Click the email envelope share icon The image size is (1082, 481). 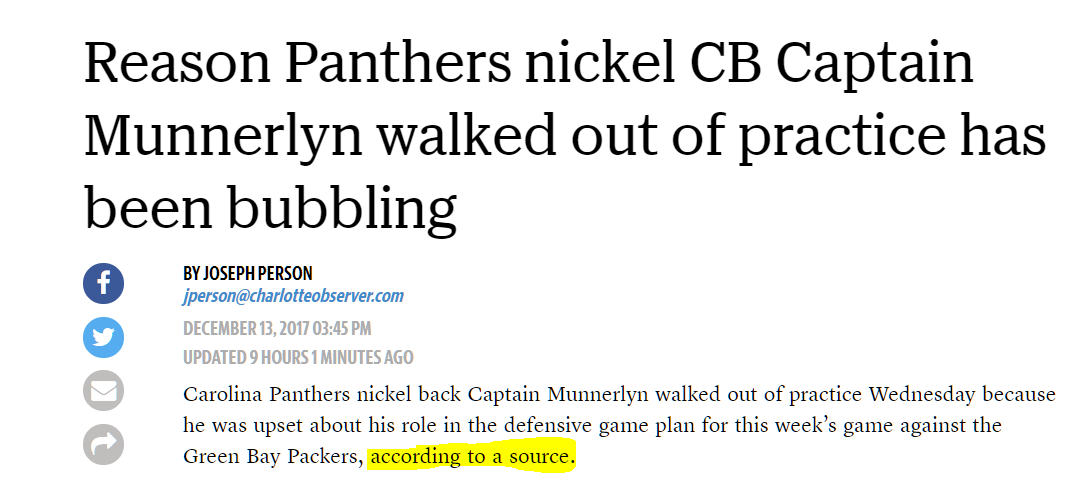pos(103,390)
